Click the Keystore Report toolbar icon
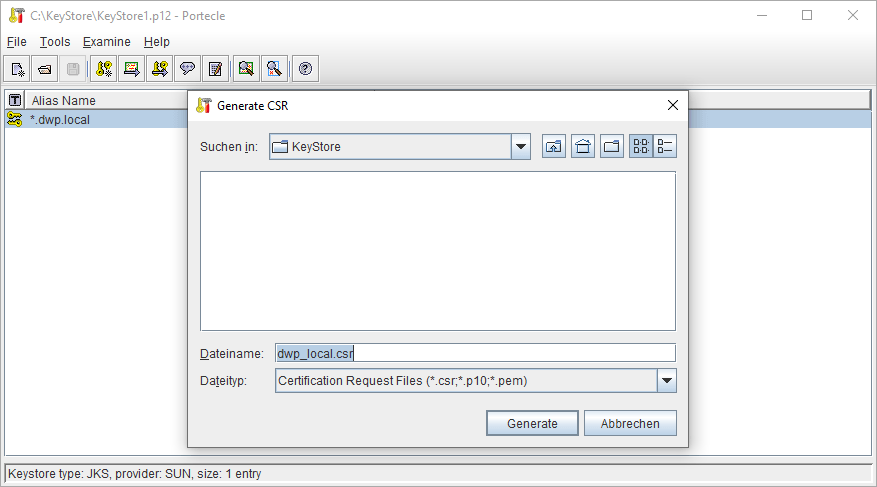The height and width of the screenshot is (487, 877). click(x=213, y=69)
